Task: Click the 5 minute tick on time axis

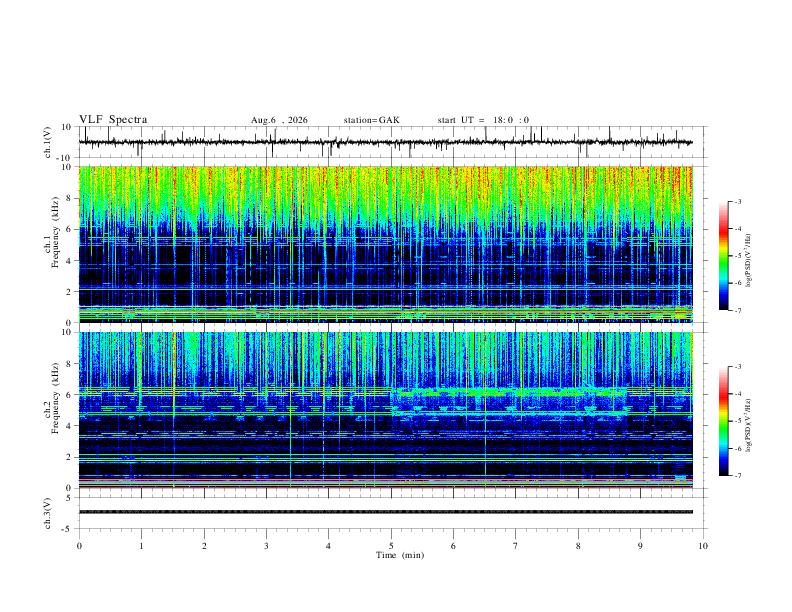Action: [391, 546]
